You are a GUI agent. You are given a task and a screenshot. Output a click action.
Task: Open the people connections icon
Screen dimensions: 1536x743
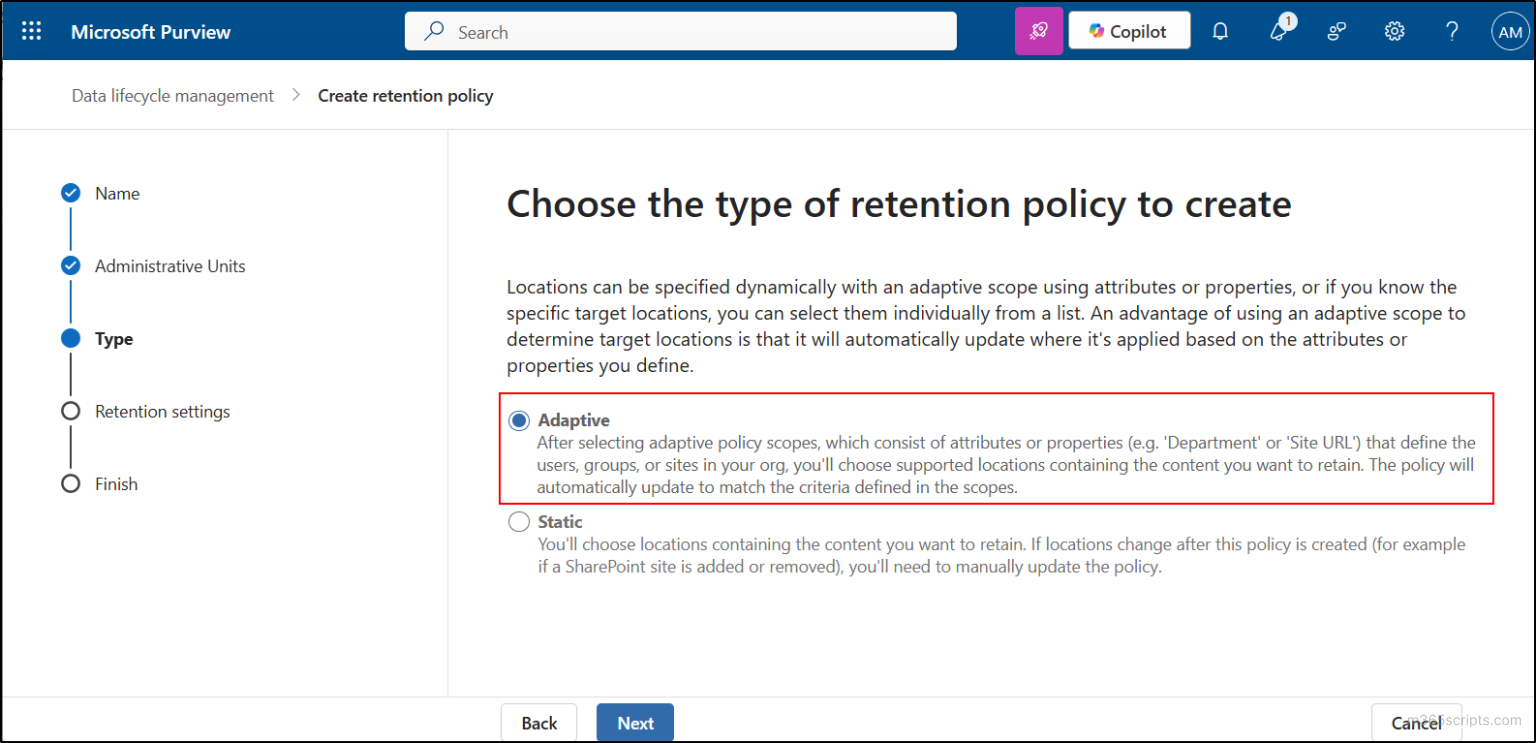coord(1336,32)
